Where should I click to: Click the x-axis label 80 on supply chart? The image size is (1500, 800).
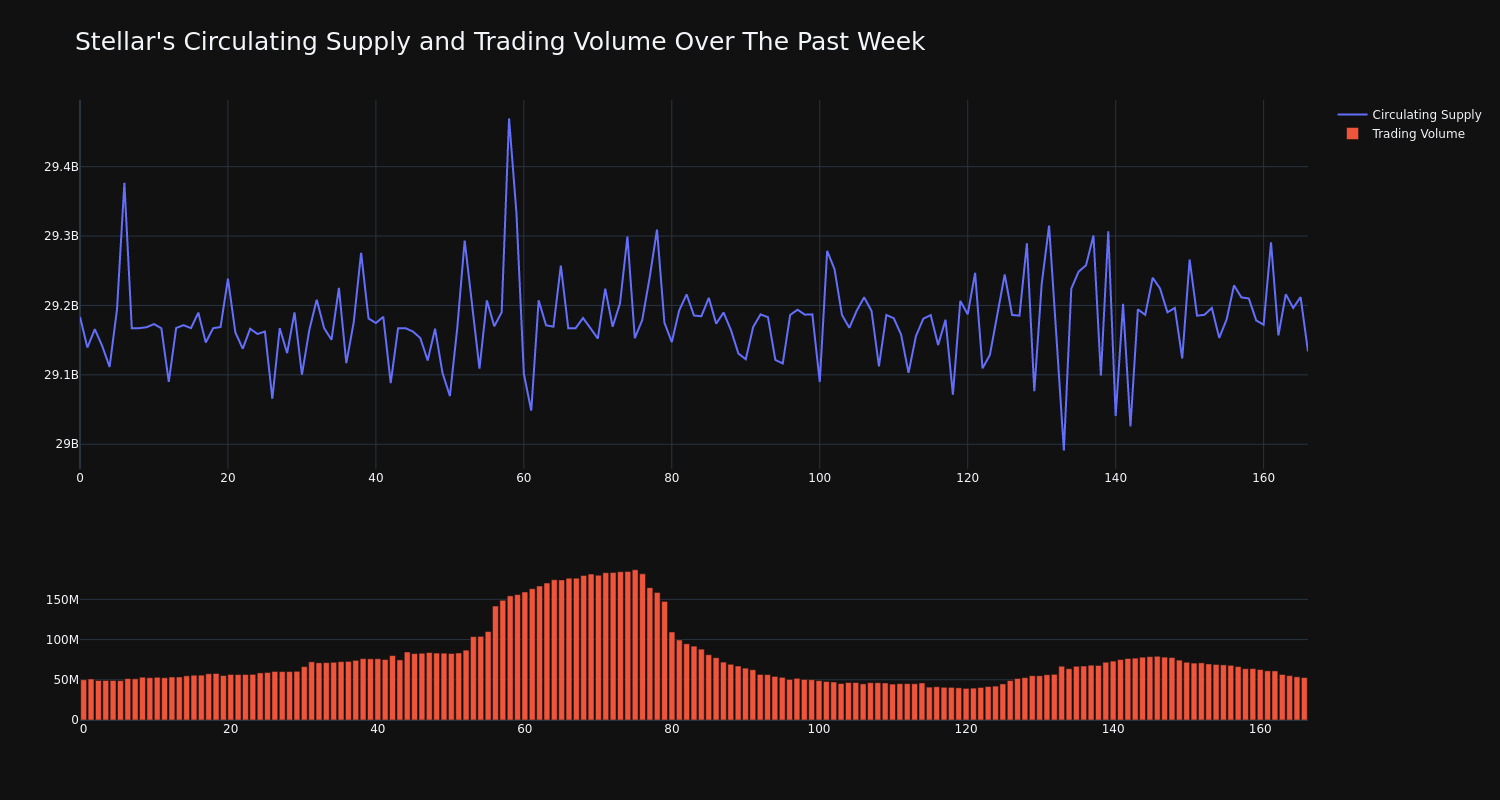(672, 478)
